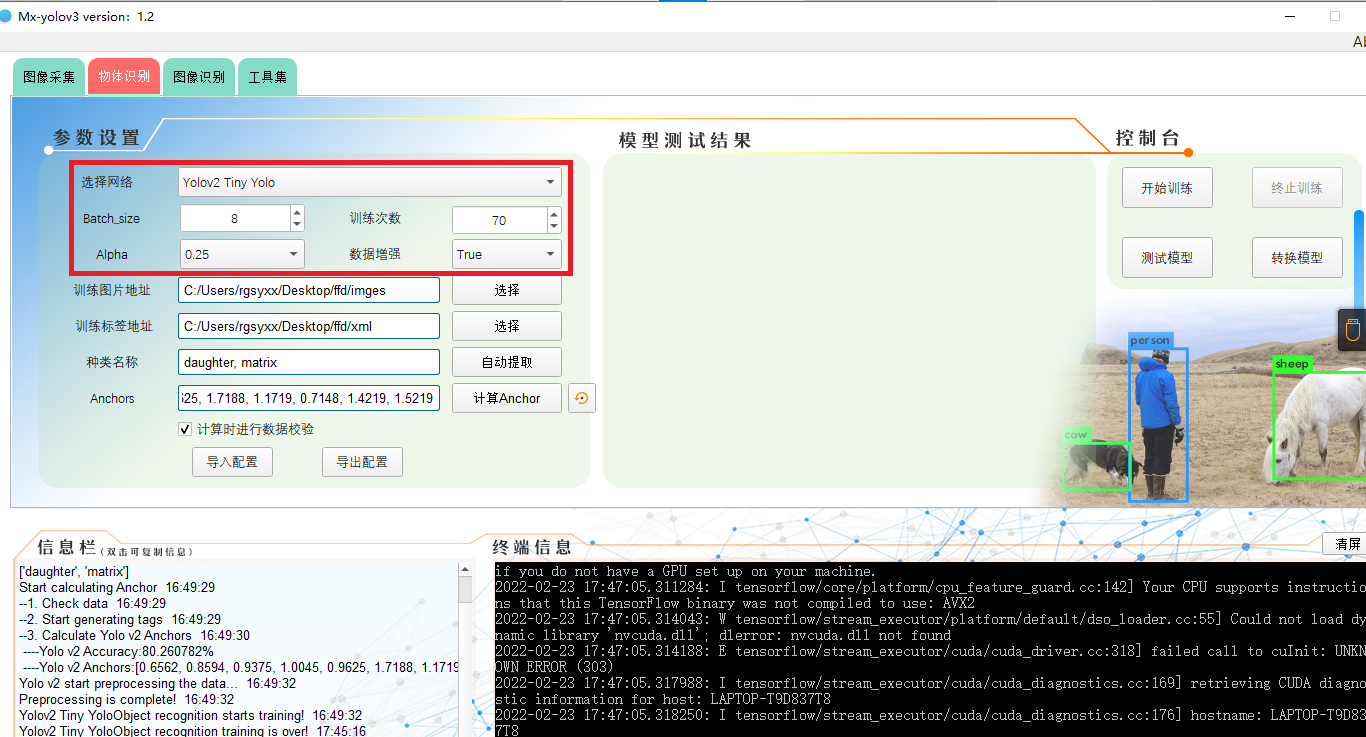Switch to the 图像识别 tab

(x=199, y=77)
